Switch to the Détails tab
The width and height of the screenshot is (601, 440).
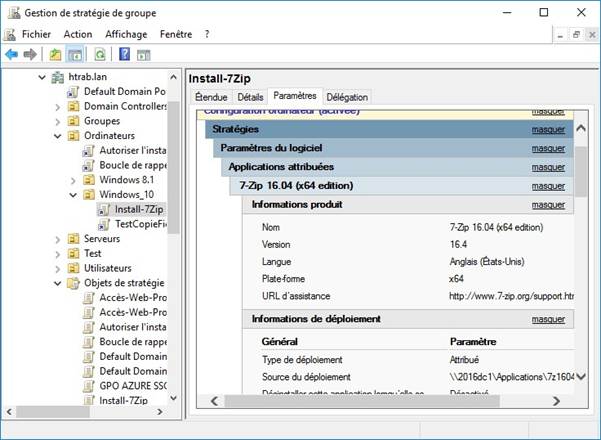(250, 97)
